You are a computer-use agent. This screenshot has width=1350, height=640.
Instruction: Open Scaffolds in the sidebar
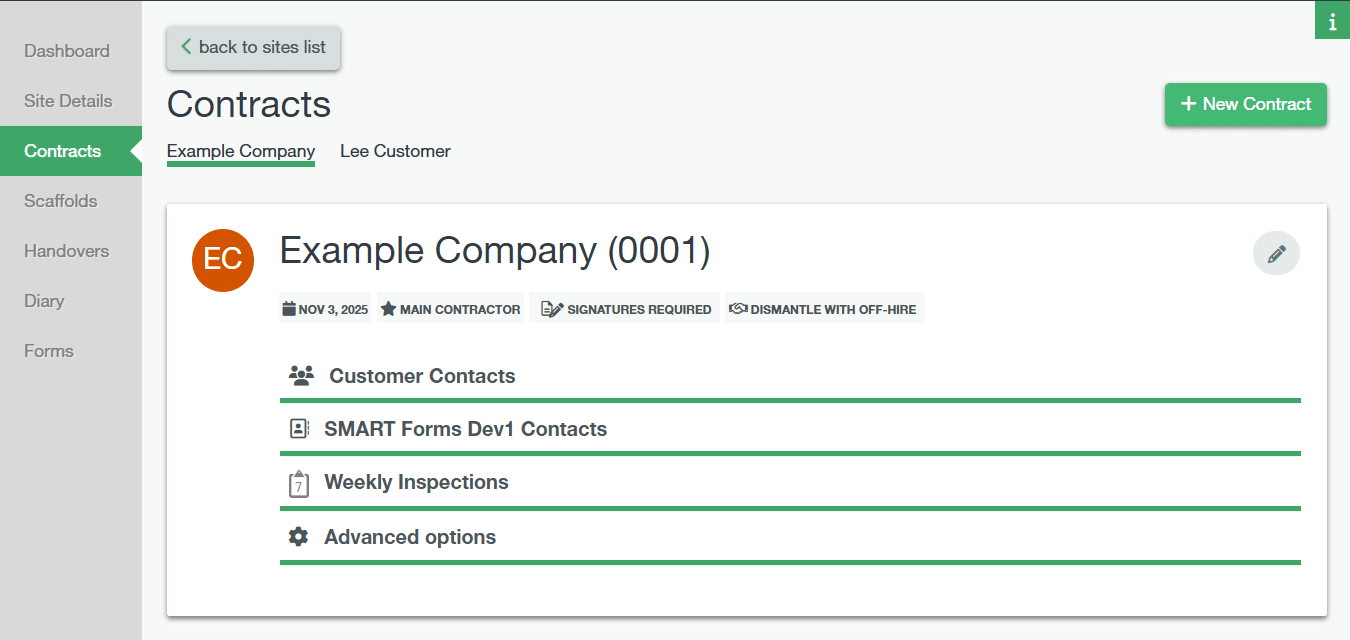click(61, 201)
